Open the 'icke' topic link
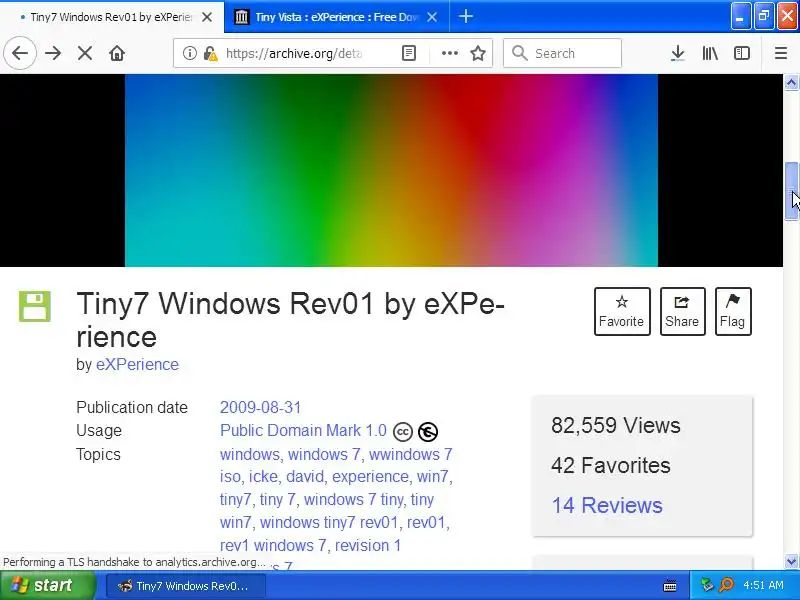 point(263,476)
